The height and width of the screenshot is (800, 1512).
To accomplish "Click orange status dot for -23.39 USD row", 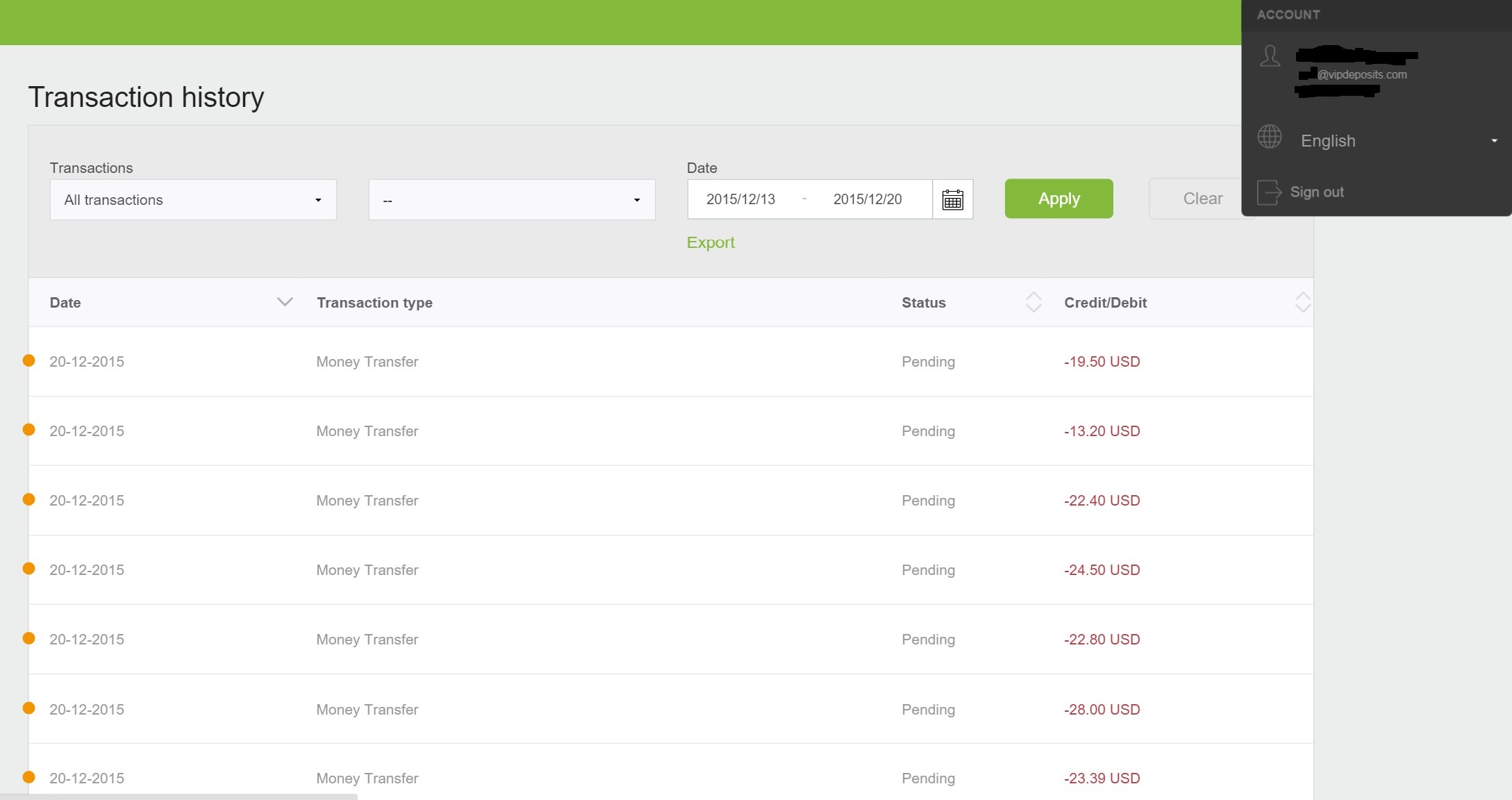I will [28, 777].
